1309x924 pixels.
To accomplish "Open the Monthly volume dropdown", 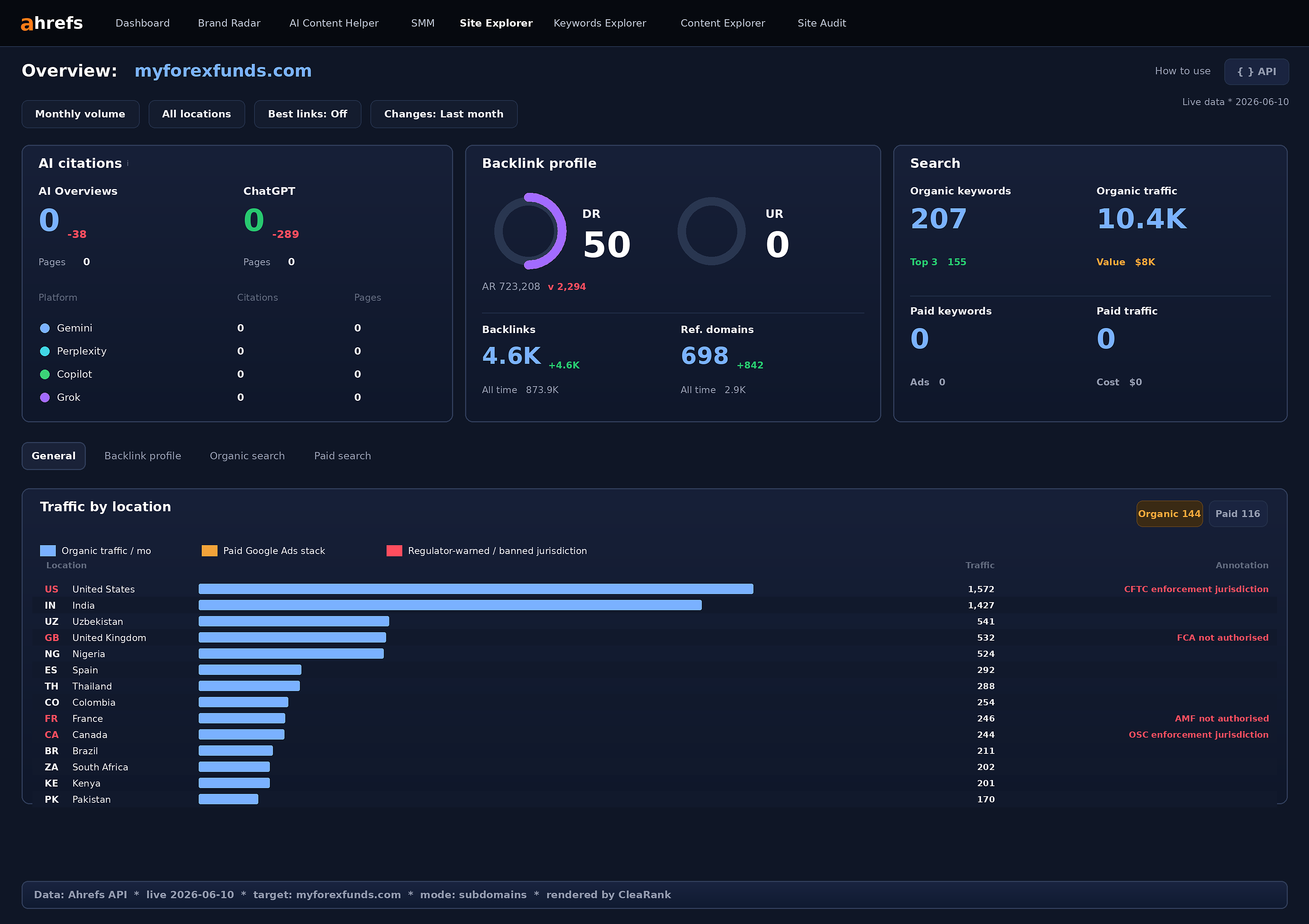I will click(80, 114).
